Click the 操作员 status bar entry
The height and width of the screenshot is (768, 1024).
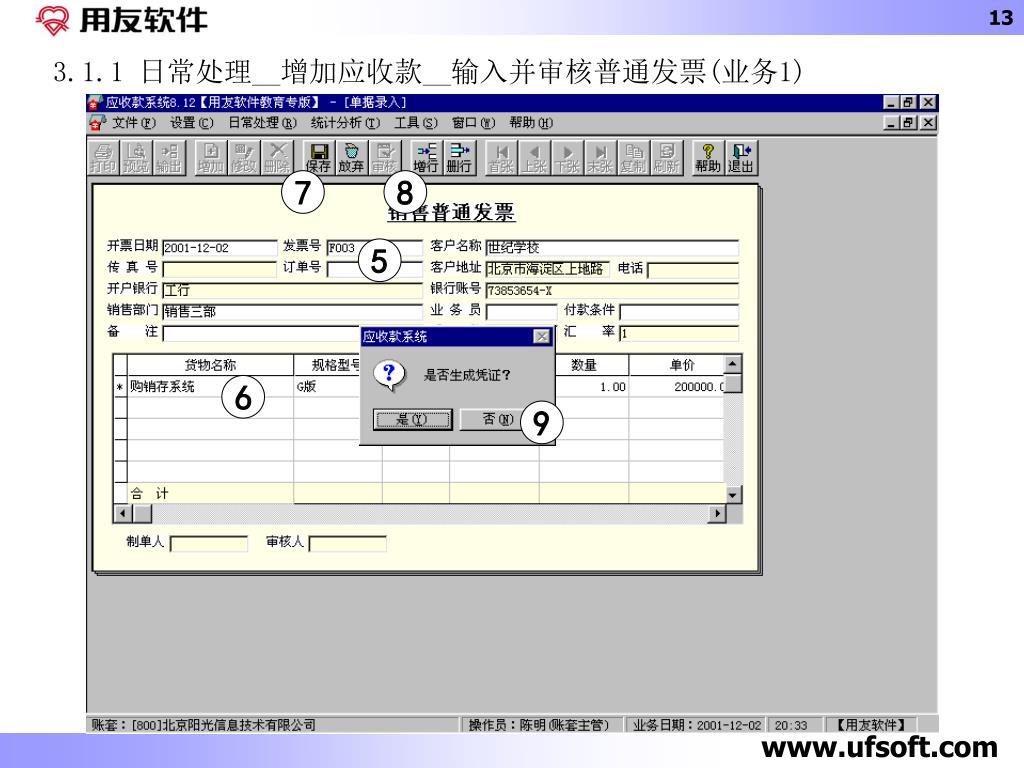[542, 725]
